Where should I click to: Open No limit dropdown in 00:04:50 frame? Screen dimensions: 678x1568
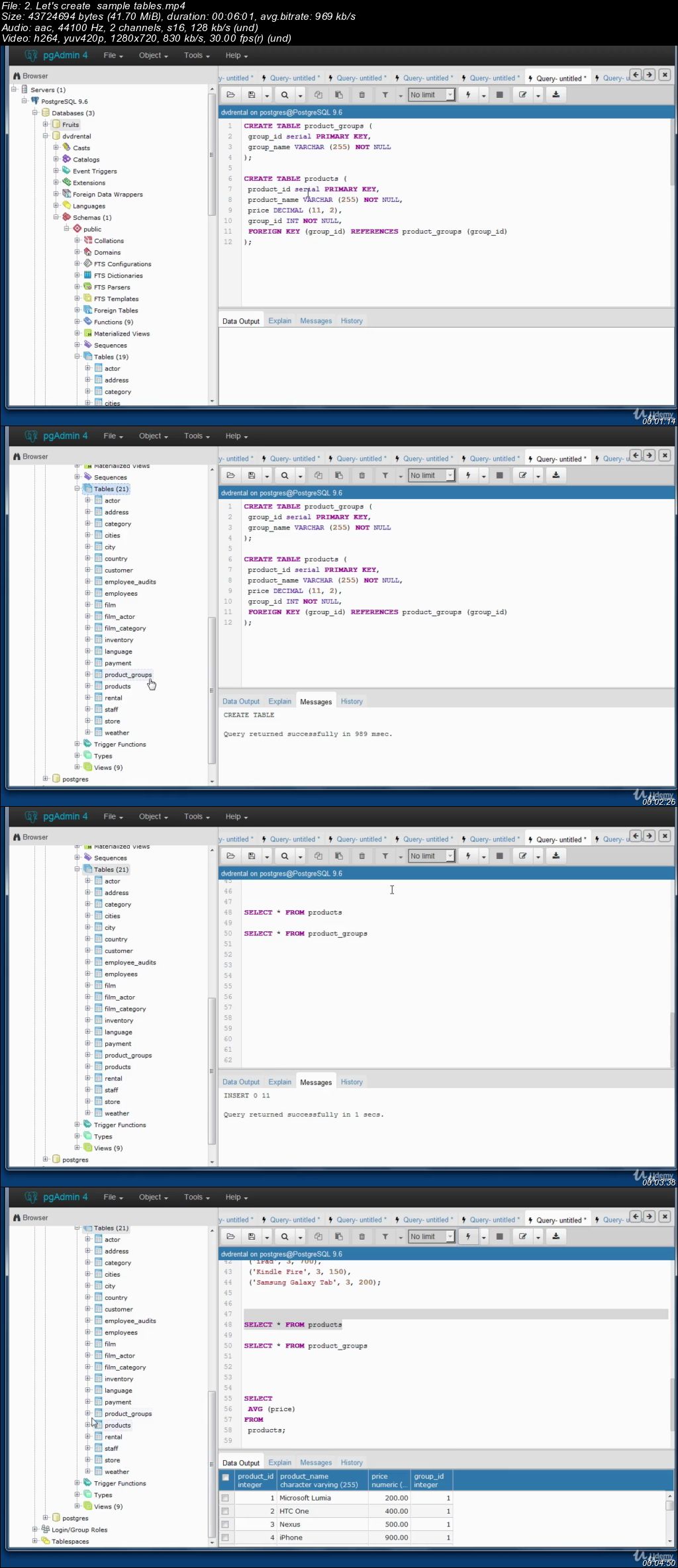[431, 1236]
